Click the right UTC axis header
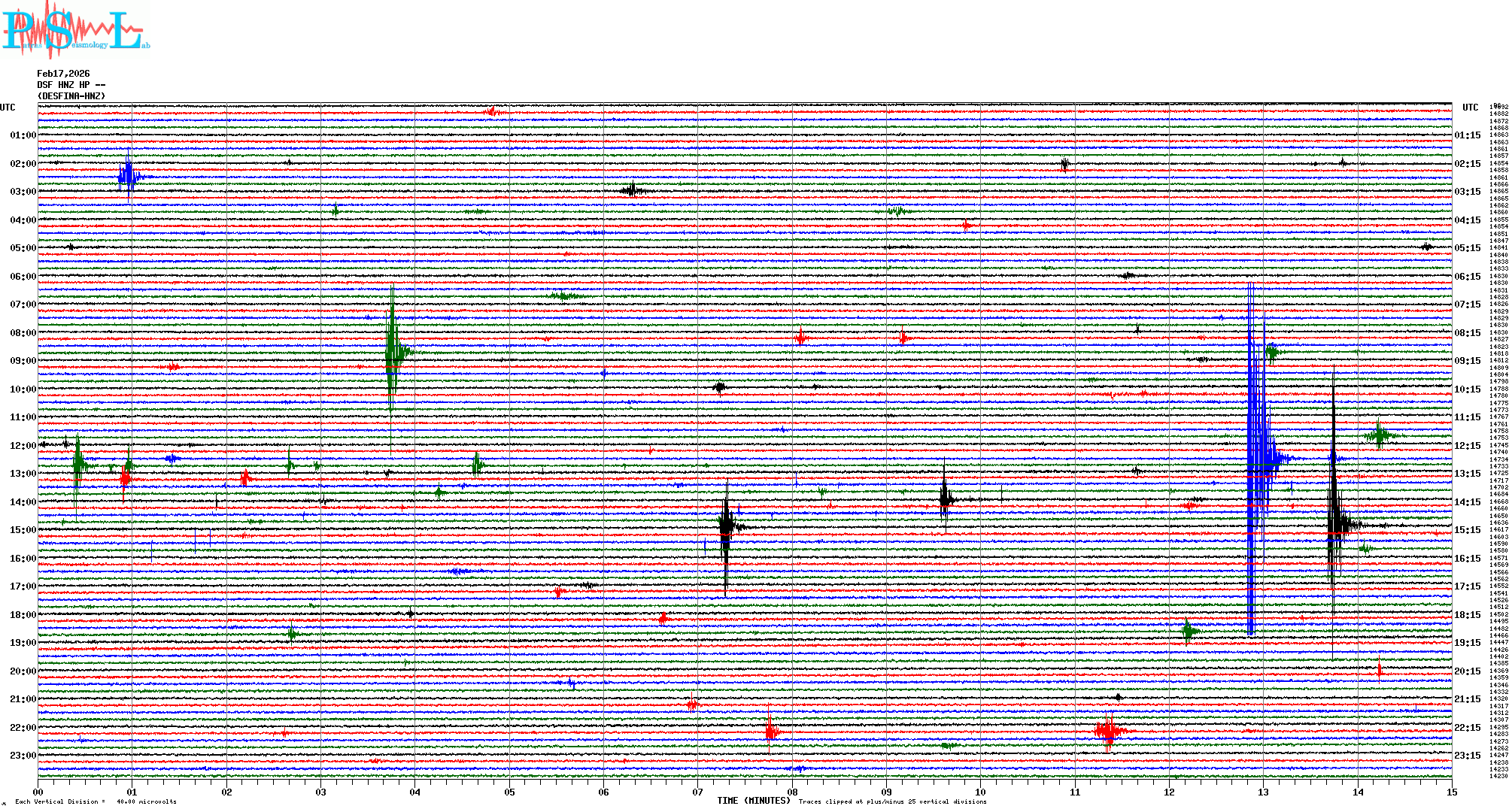 tap(1470, 108)
